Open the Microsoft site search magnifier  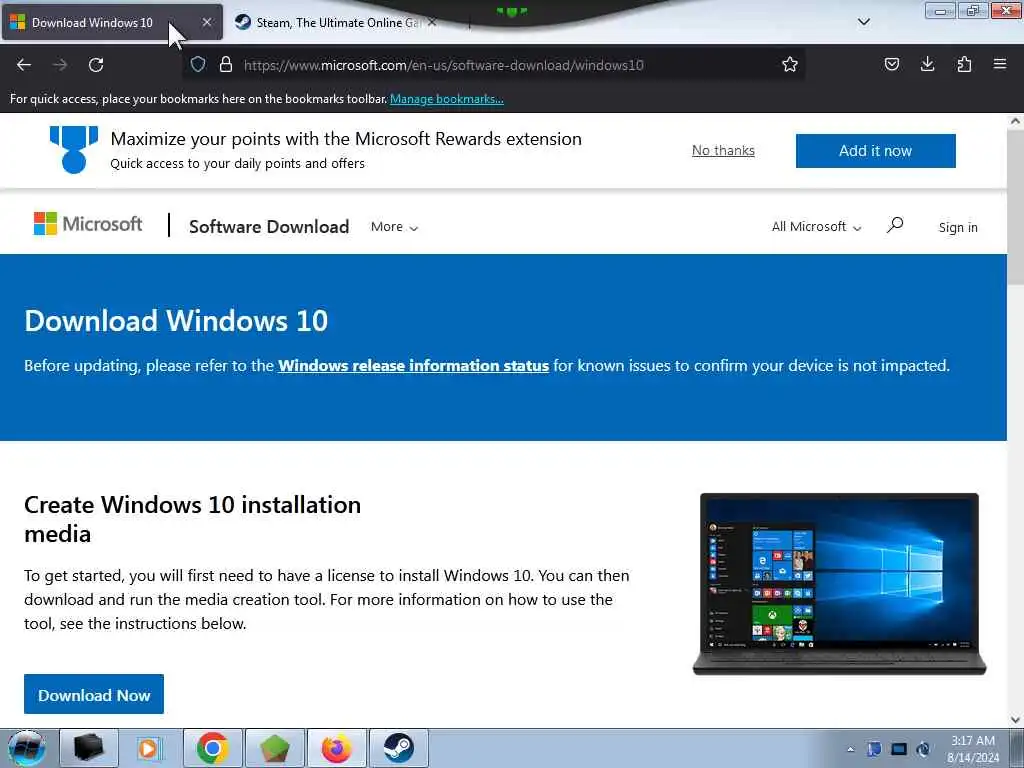click(x=895, y=226)
